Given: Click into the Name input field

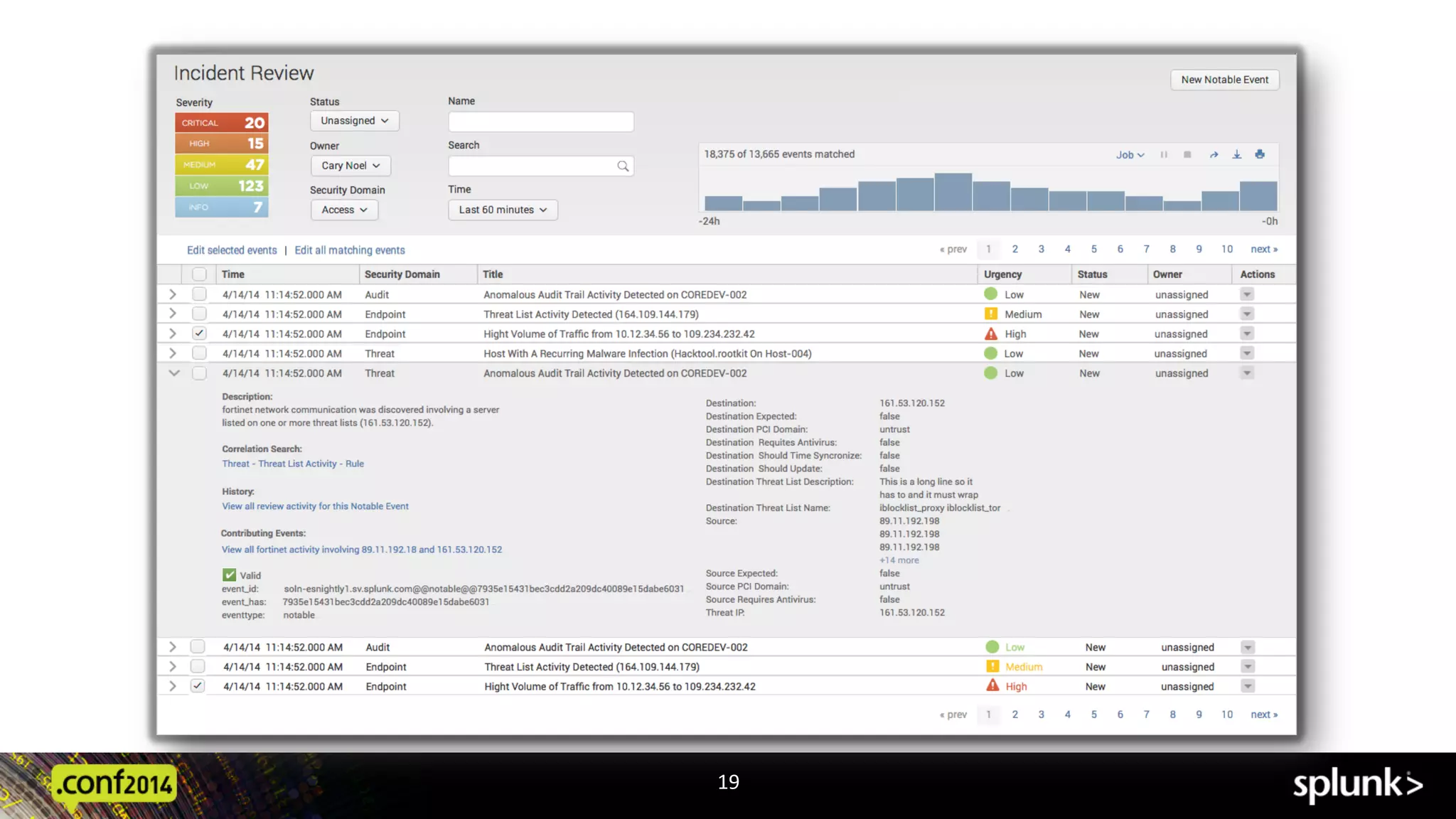Looking at the screenshot, I should click(540, 122).
